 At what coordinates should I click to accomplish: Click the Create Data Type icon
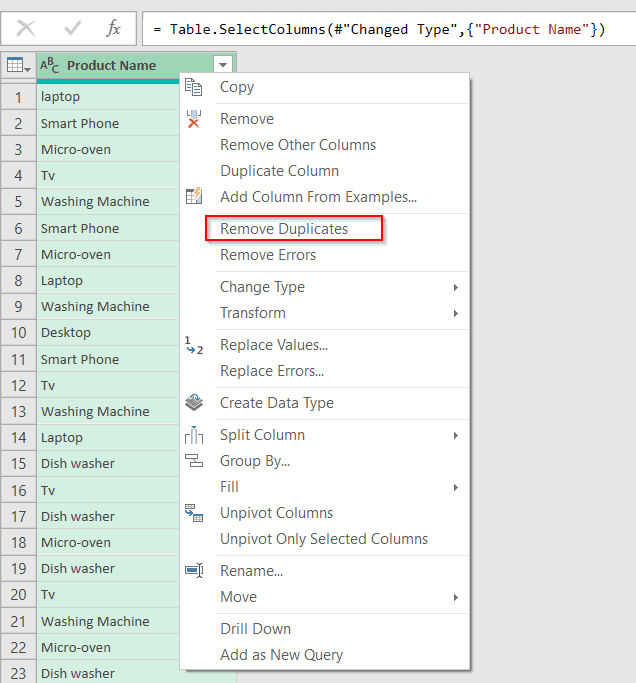point(194,402)
